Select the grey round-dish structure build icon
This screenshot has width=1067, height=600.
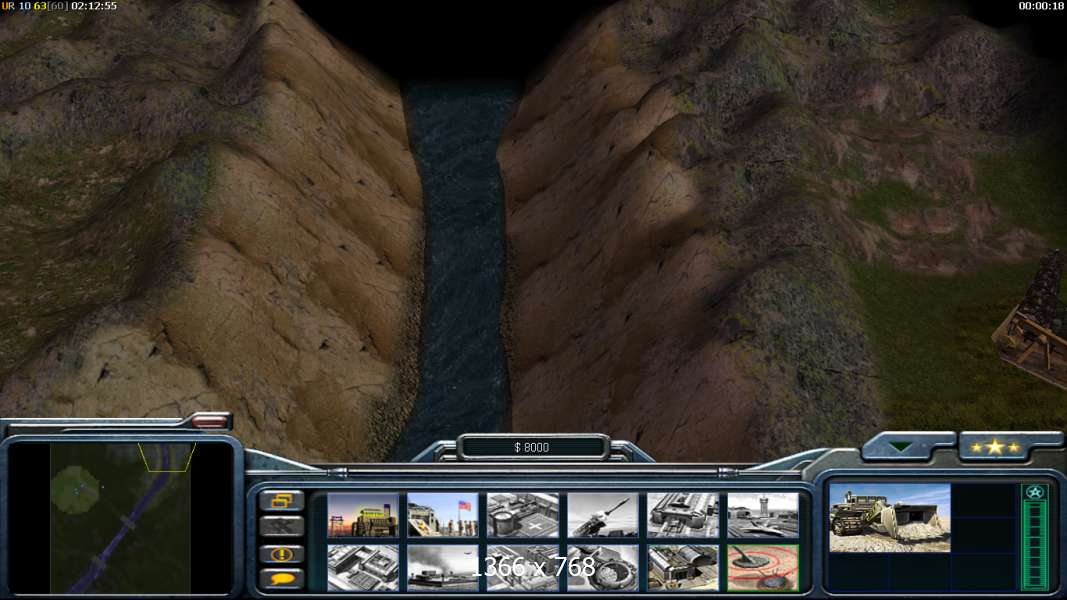point(603,567)
